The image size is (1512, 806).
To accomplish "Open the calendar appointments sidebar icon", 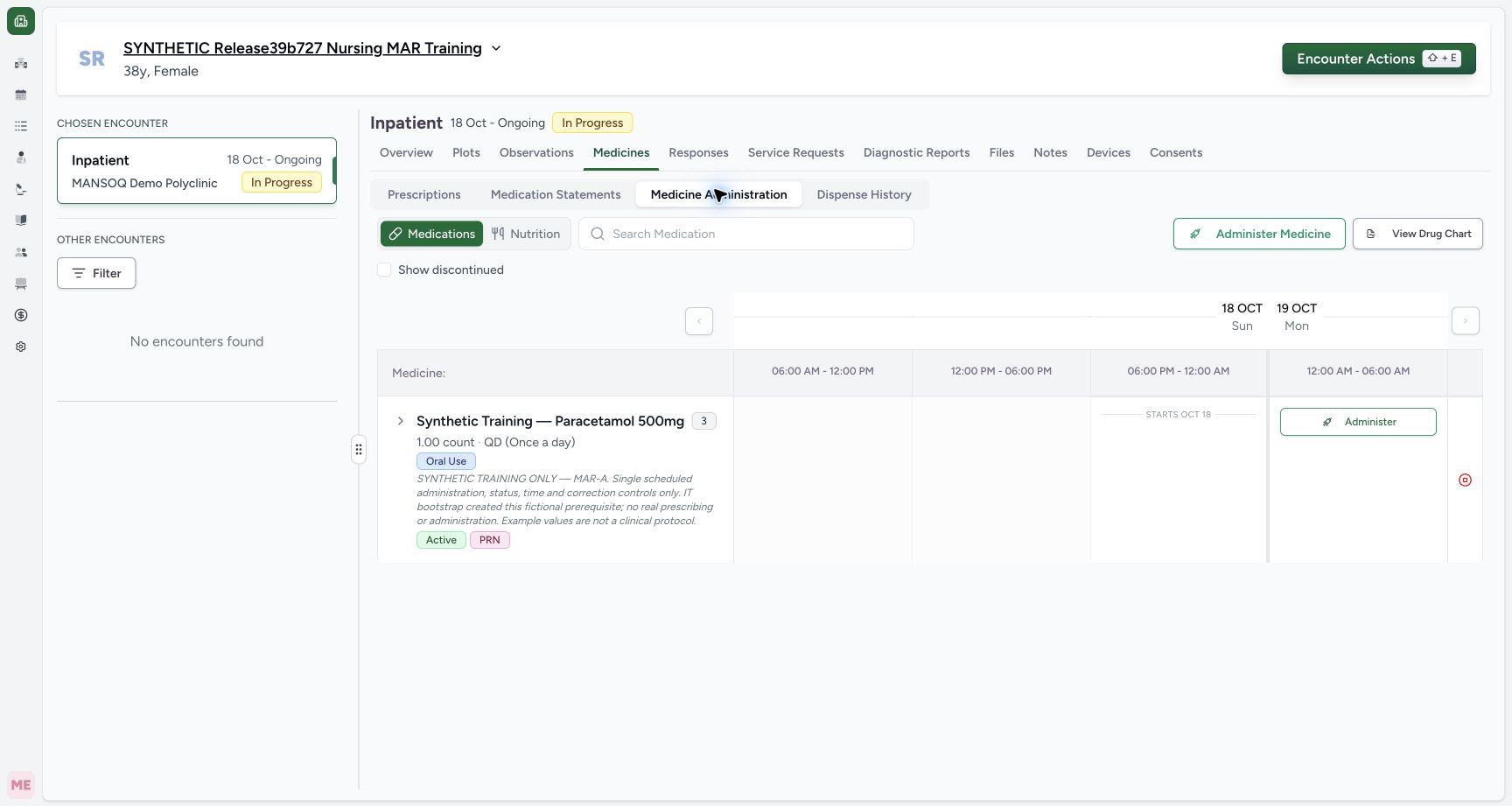I will [x=21, y=95].
